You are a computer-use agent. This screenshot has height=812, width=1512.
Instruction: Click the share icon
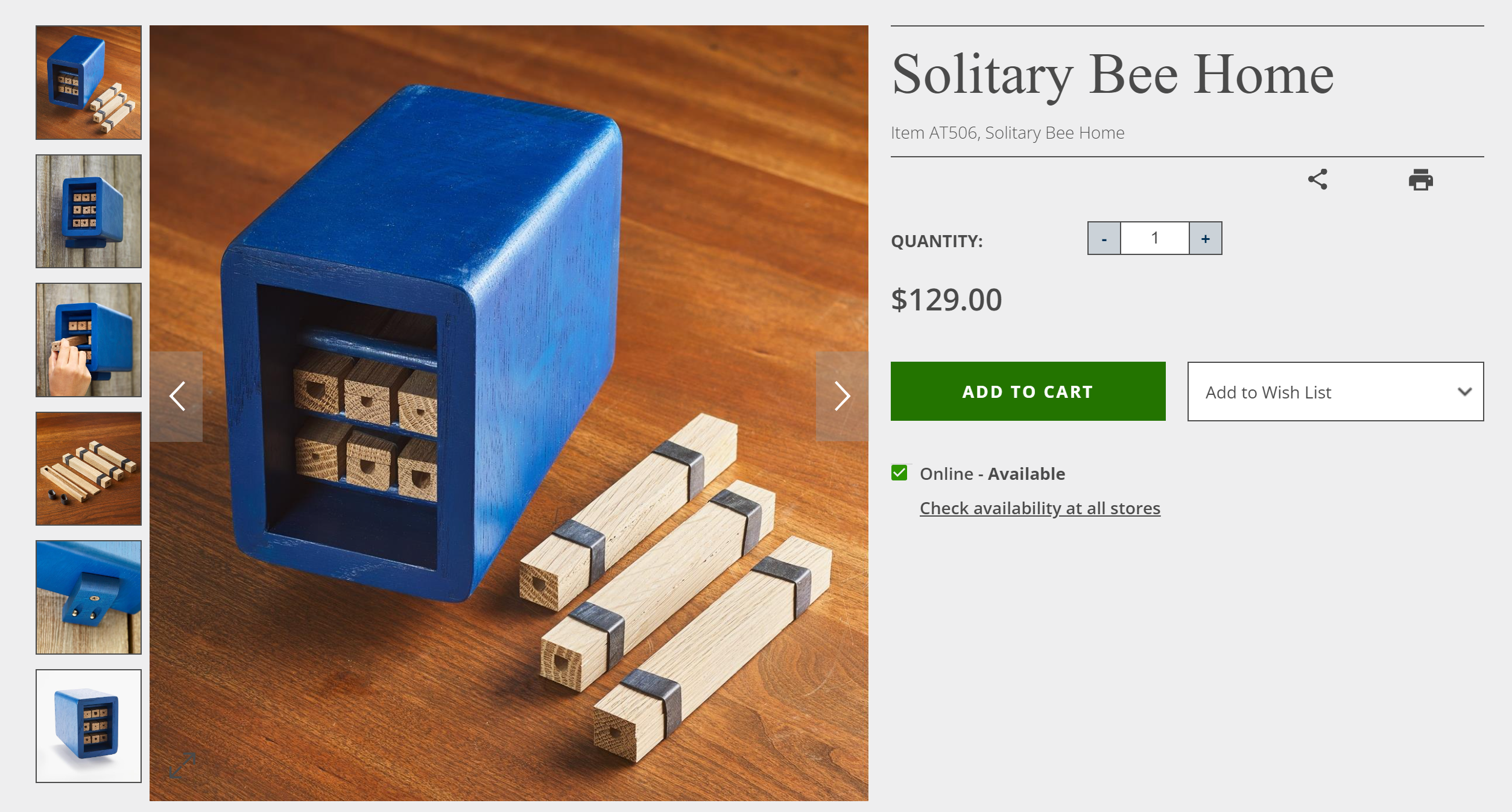pyautogui.click(x=1318, y=179)
